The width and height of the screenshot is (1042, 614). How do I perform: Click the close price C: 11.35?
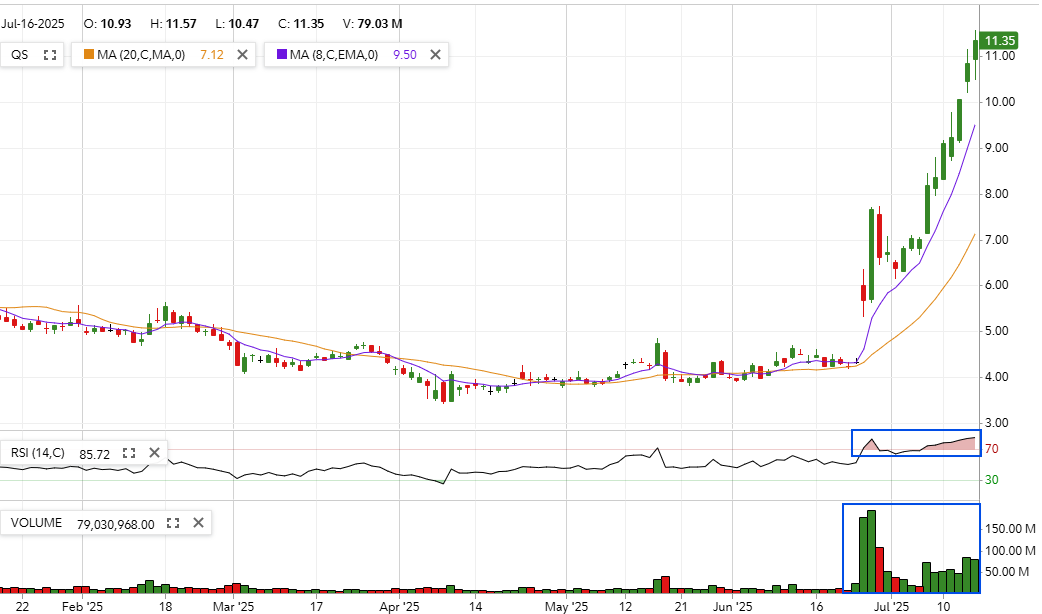pos(301,24)
